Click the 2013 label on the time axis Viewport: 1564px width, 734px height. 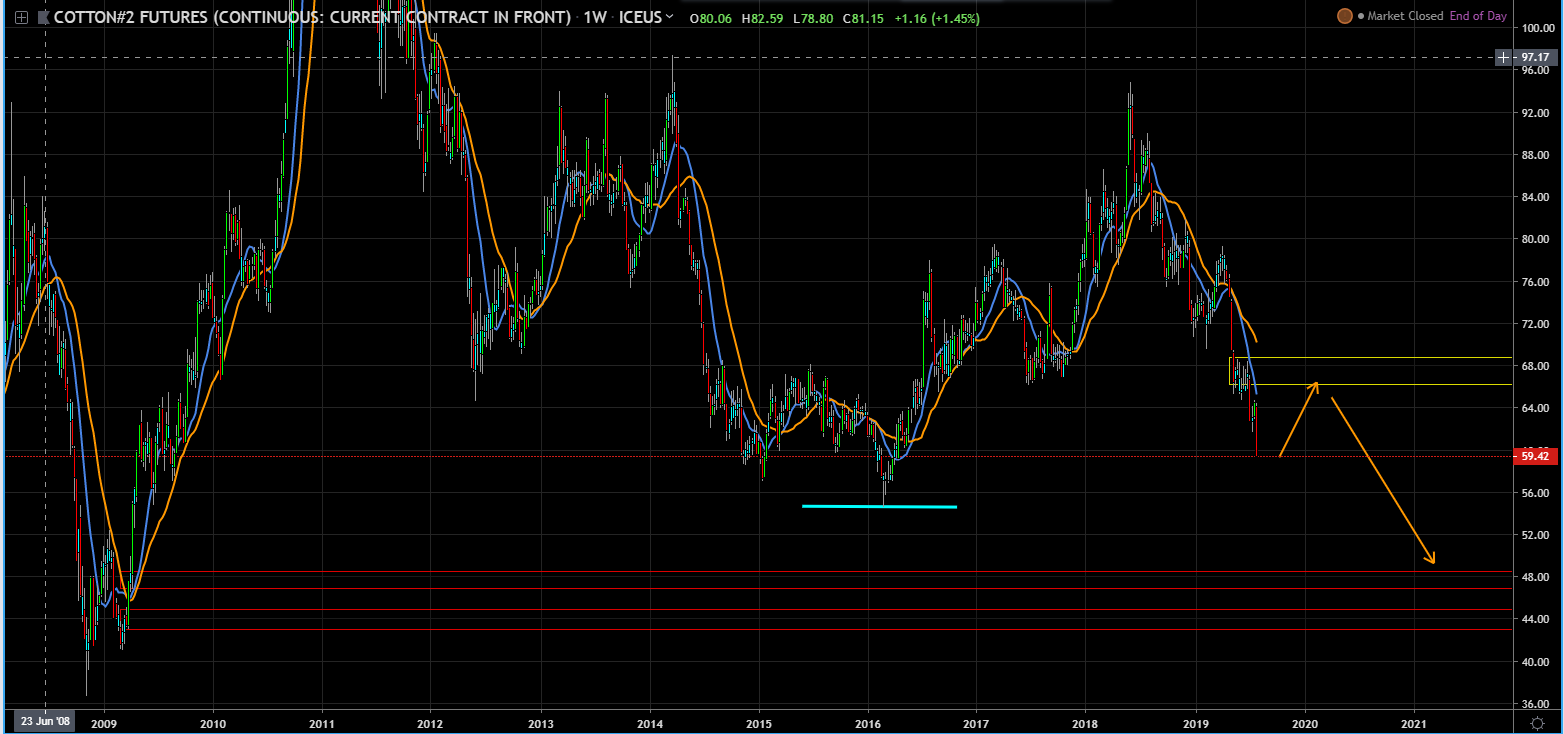coord(541,722)
